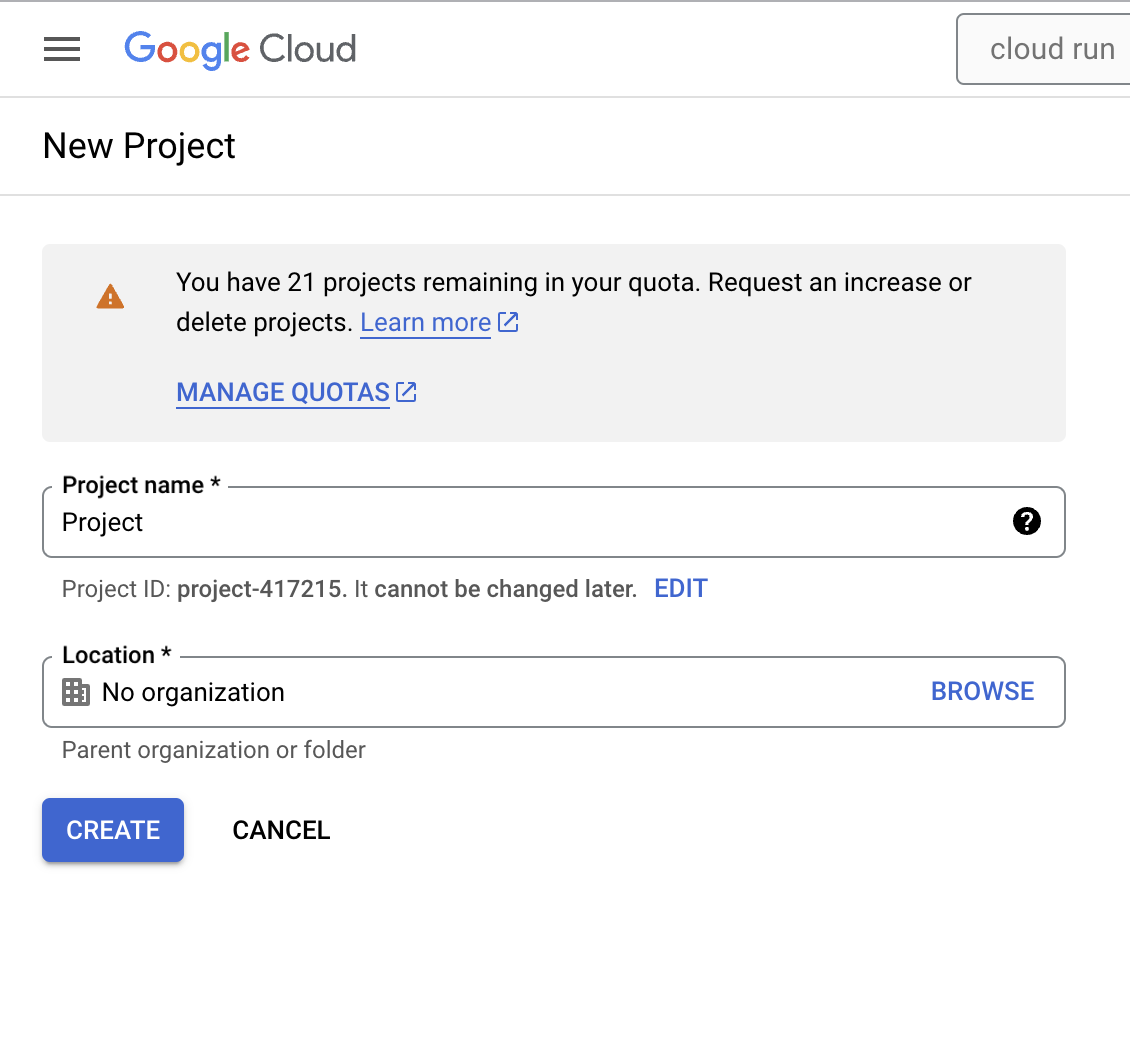Open MANAGE QUOTAS in a new tab
The height and width of the screenshot is (1048, 1130).
click(x=283, y=392)
